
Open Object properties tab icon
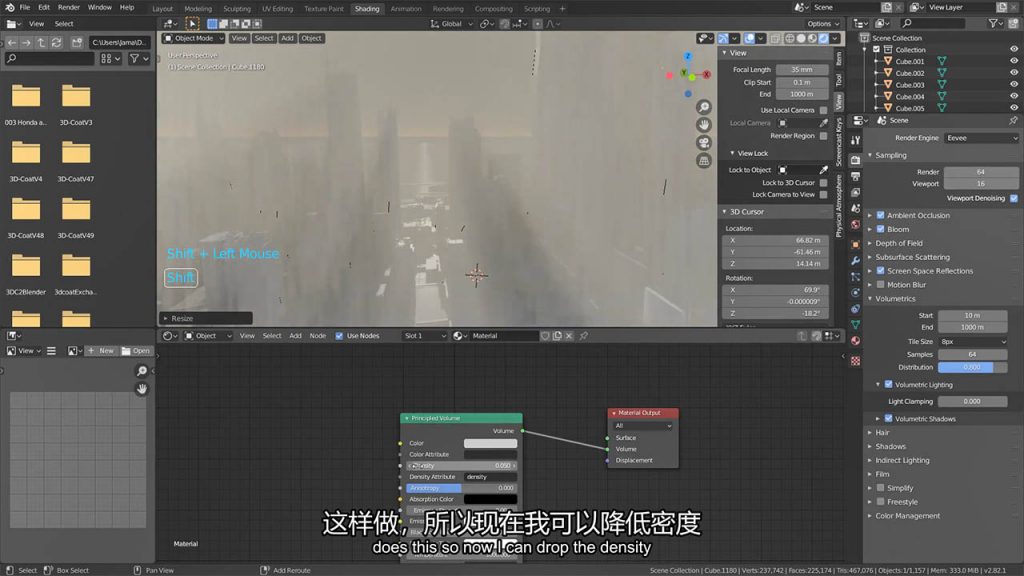(x=856, y=244)
